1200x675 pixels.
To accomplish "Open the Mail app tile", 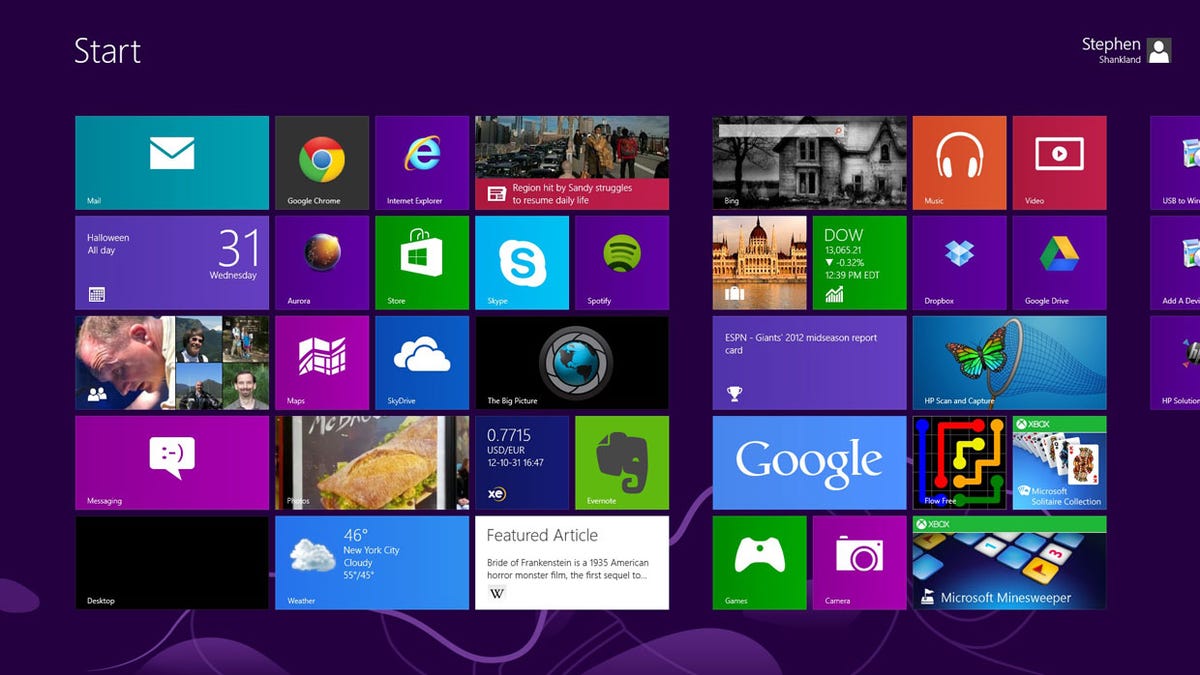I will click(x=172, y=162).
